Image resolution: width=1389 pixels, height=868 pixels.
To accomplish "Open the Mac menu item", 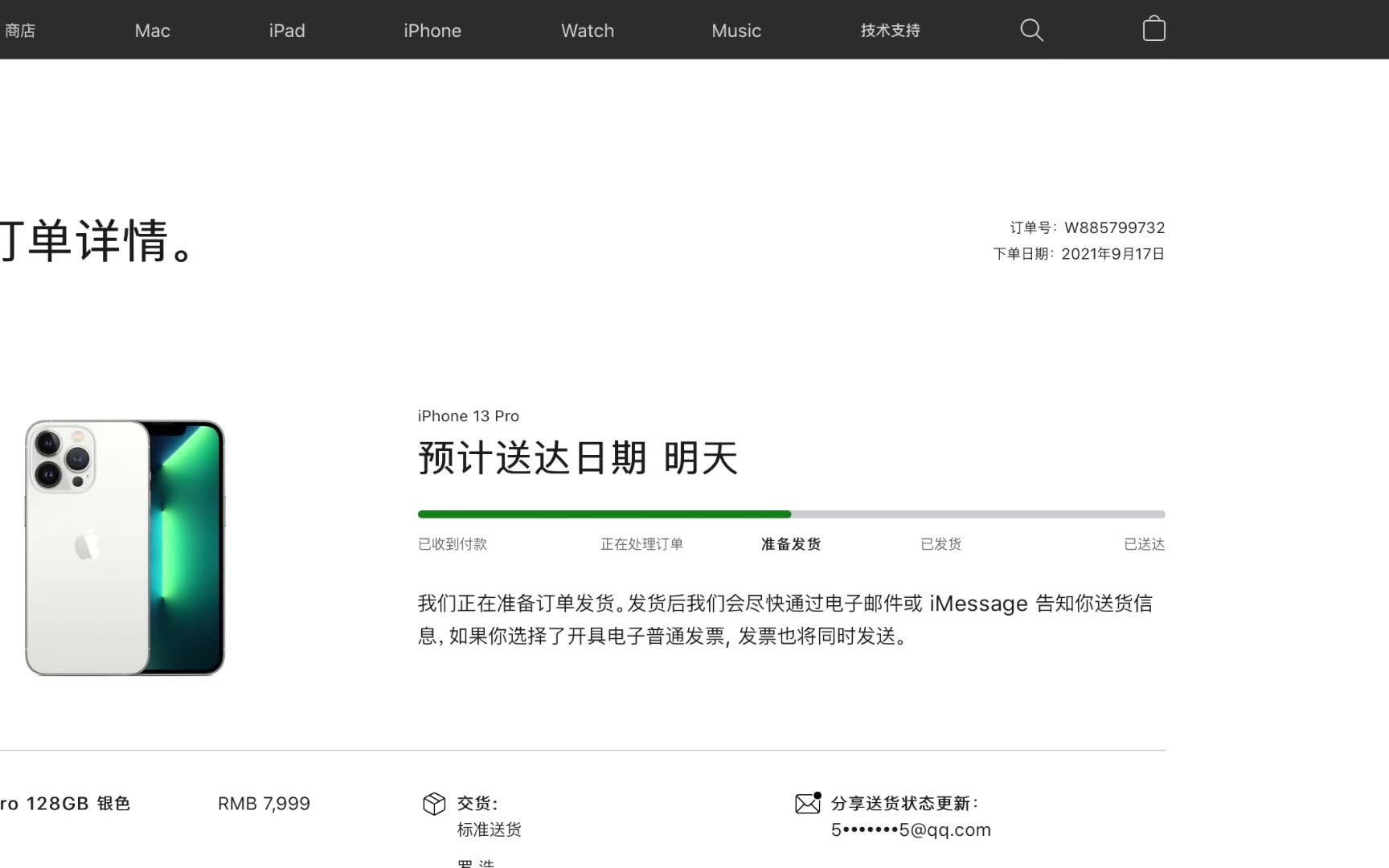I will [153, 31].
